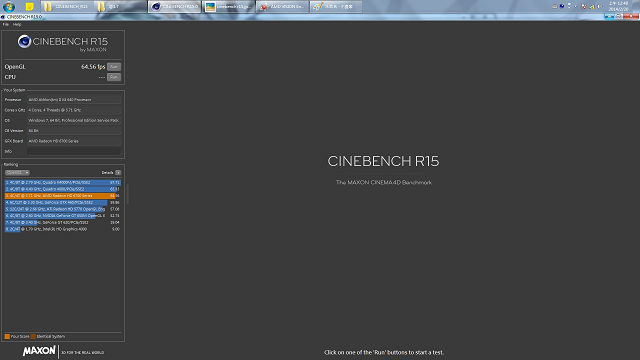Switch to the CINEBENCH R15.0 taskbar item

click(x=174, y=7)
